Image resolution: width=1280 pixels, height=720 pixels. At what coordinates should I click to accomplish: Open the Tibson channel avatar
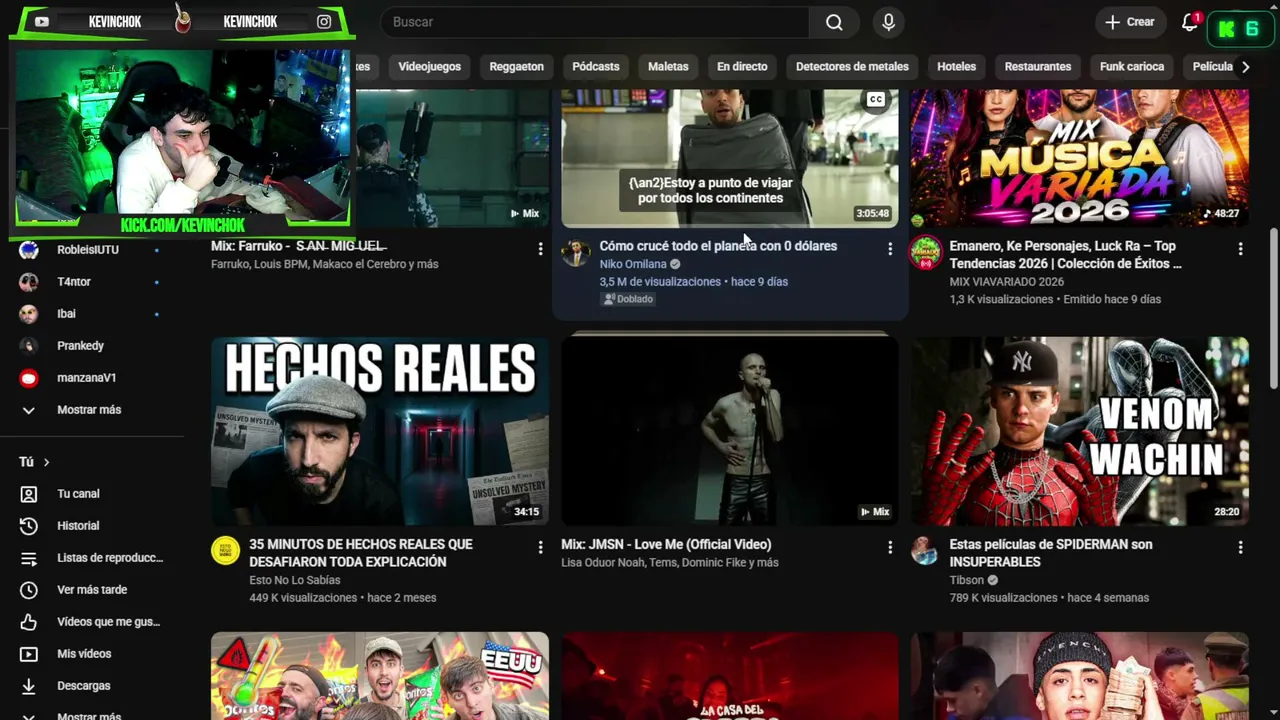(925, 550)
